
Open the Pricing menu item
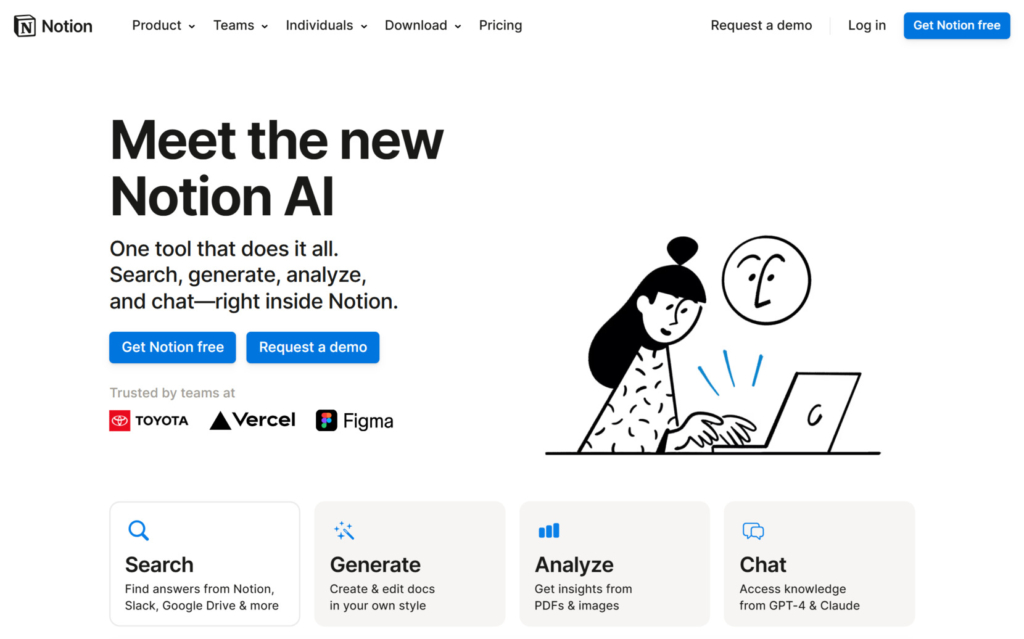500,25
